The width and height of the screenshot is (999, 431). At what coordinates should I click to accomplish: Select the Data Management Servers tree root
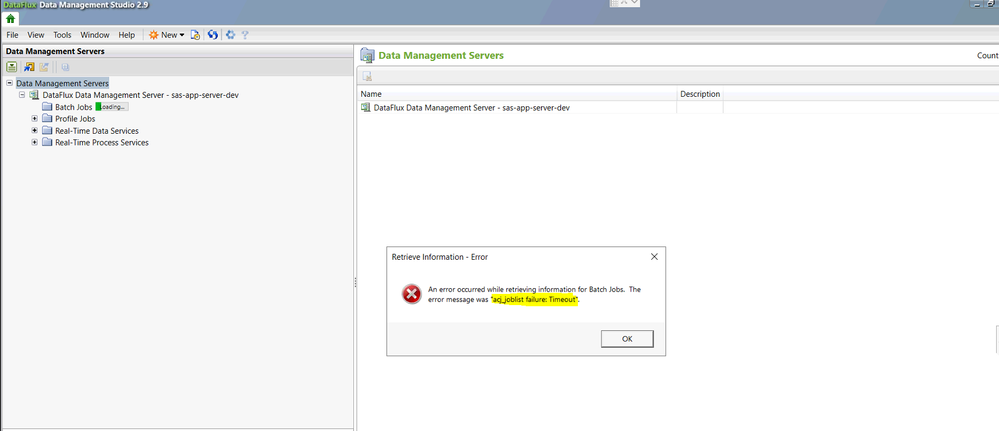[62, 83]
